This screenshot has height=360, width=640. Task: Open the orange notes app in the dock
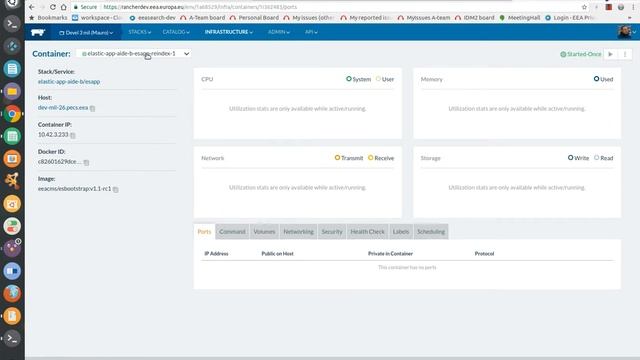(x=12, y=316)
